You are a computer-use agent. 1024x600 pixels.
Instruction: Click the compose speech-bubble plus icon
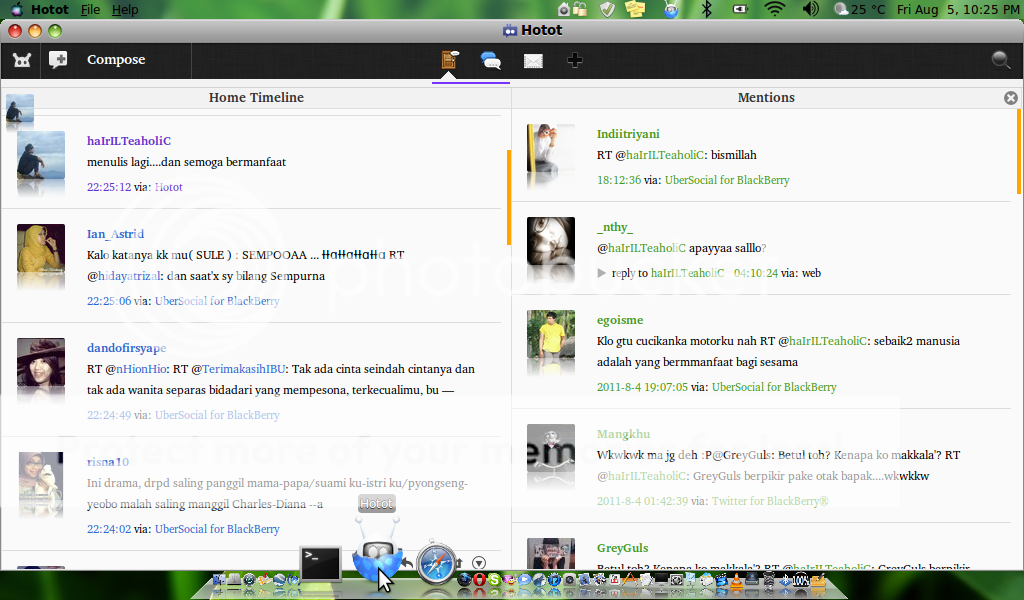[58, 60]
